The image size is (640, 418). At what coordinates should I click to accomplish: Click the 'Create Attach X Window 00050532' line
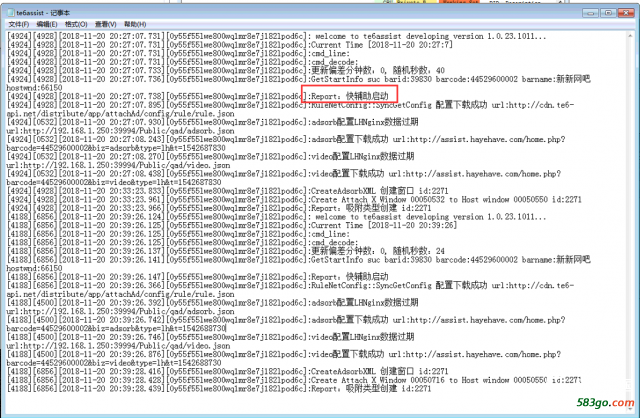(x=294, y=200)
